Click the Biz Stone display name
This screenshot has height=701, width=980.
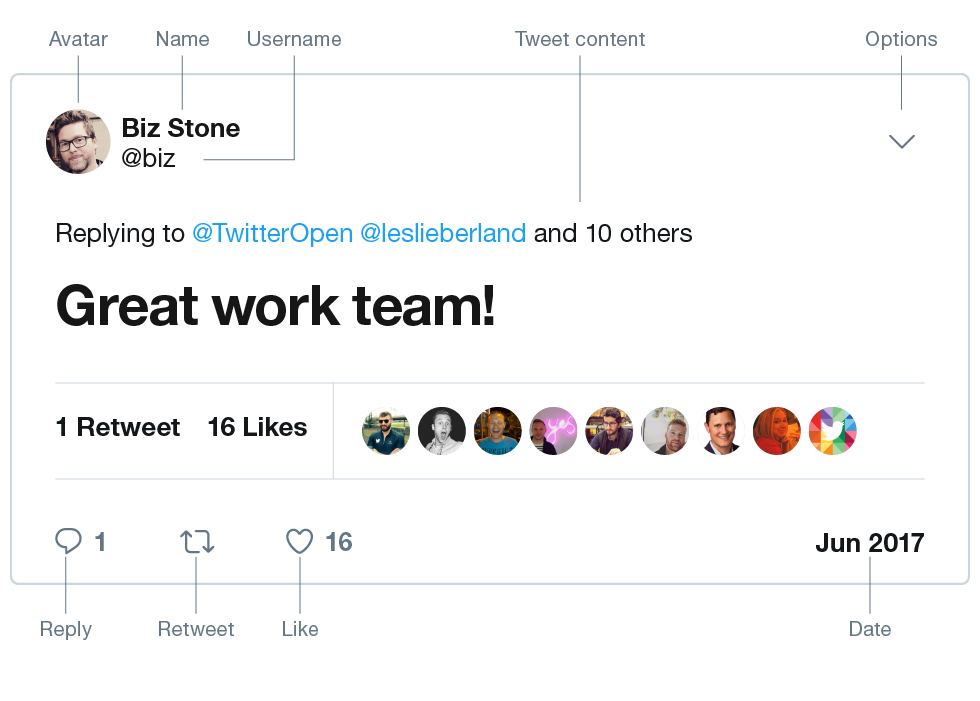(x=180, y=128)
